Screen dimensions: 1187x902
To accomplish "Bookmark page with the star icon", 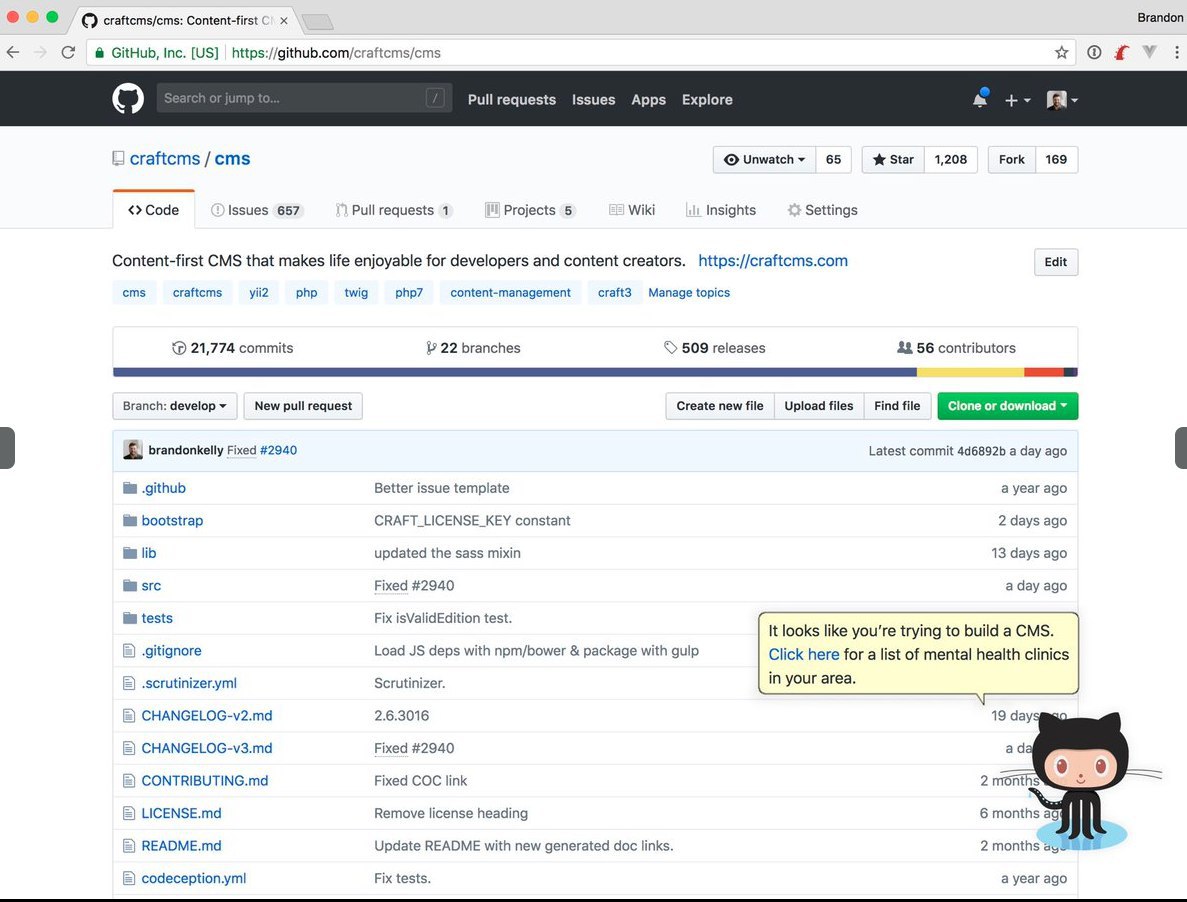I will pyautogui.click(x=1061, y=53).
